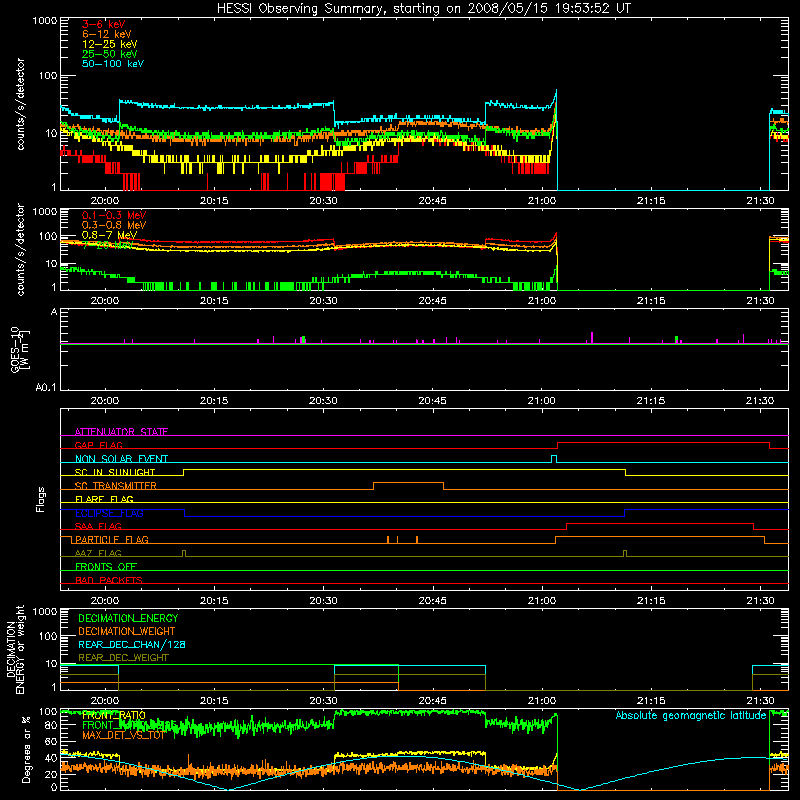800x800 pixels.
Task: Select the PARTICLE_FLAG label
Action: pyautogui.click(x=112, y=540)
